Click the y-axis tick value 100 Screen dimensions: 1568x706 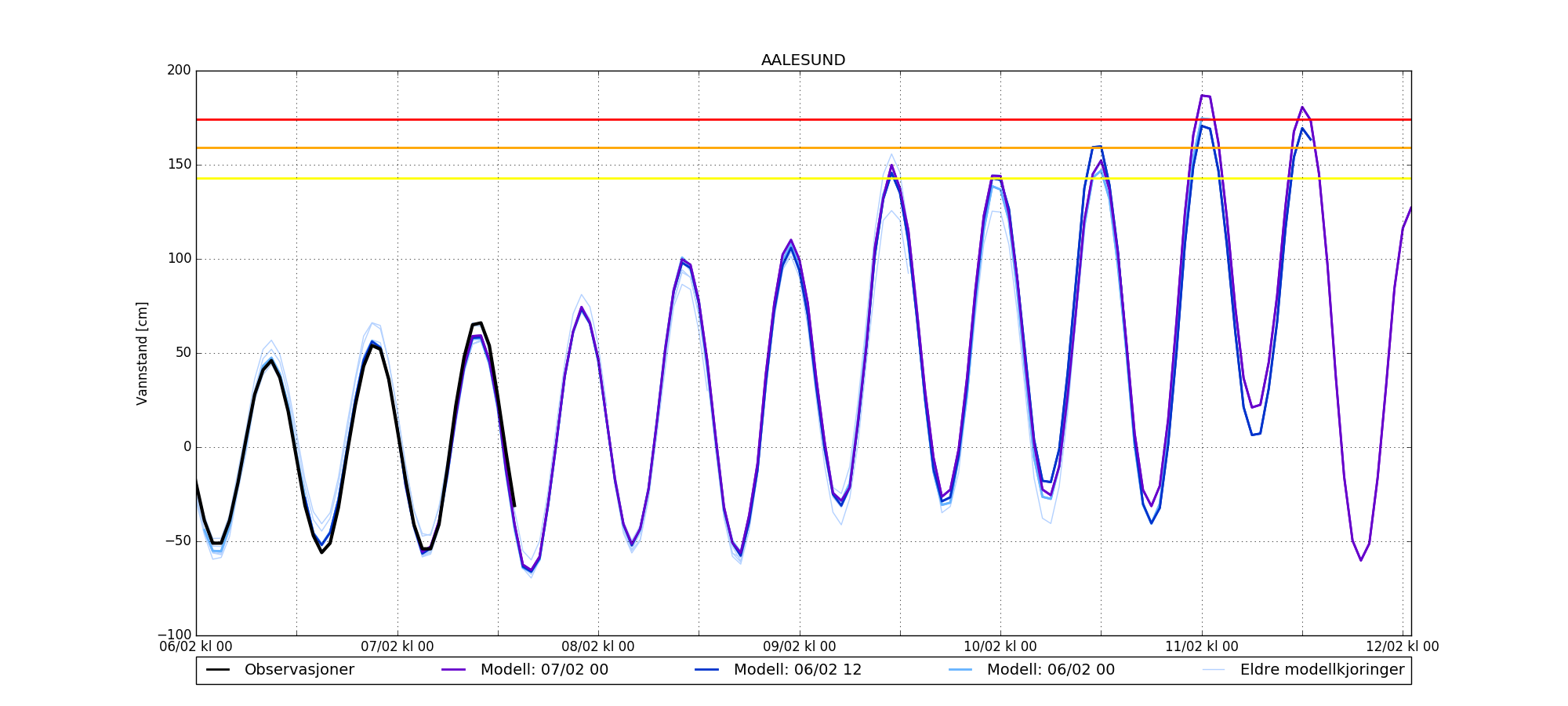tap(179, 259)
